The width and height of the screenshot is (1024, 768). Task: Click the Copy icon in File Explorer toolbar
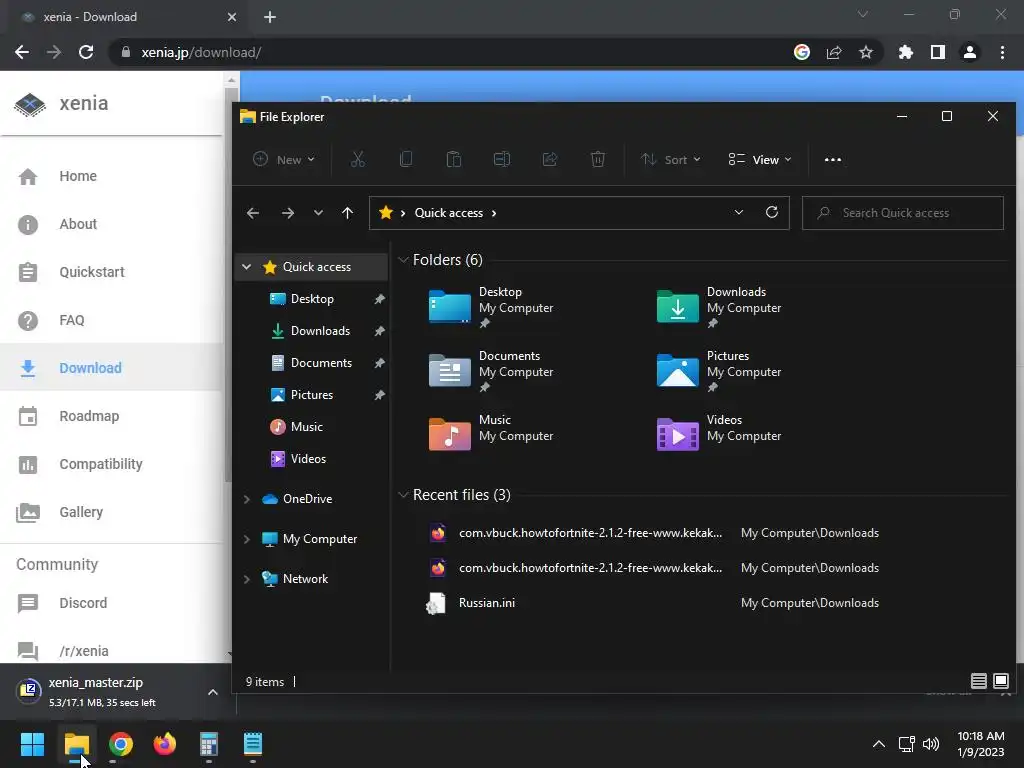(406, 159)
